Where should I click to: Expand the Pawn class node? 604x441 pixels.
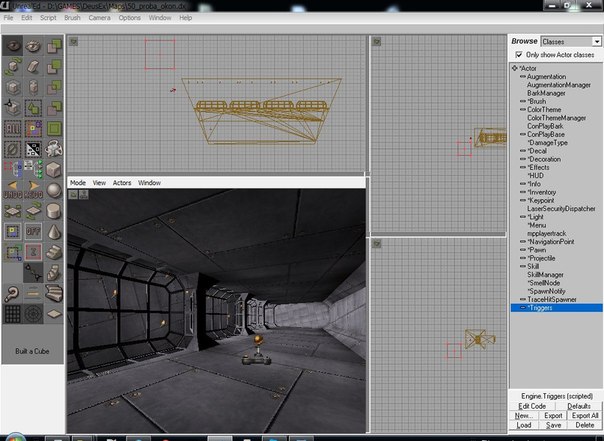tap(523, 250)
